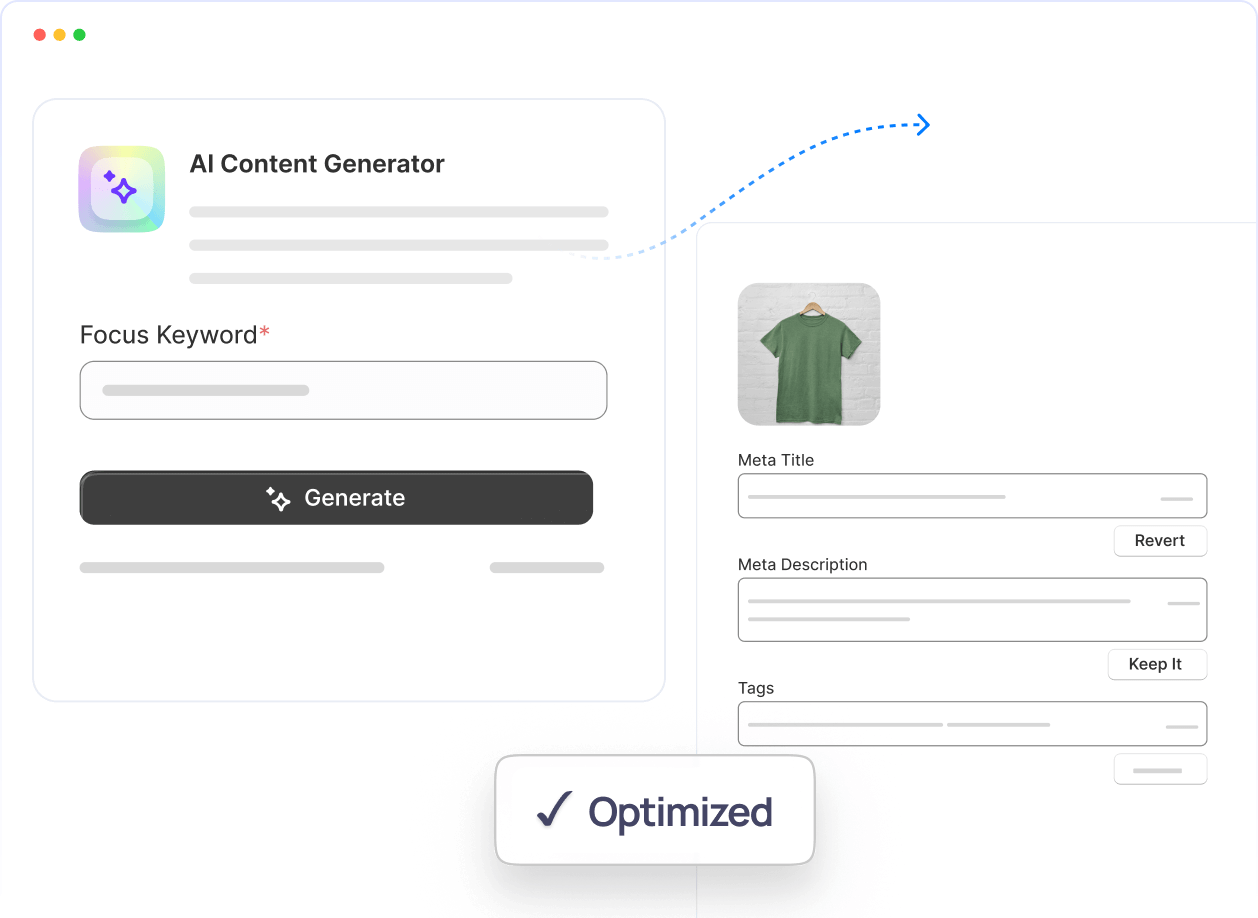
Task: Click inside the Tags input field
Action: [972, 724]
